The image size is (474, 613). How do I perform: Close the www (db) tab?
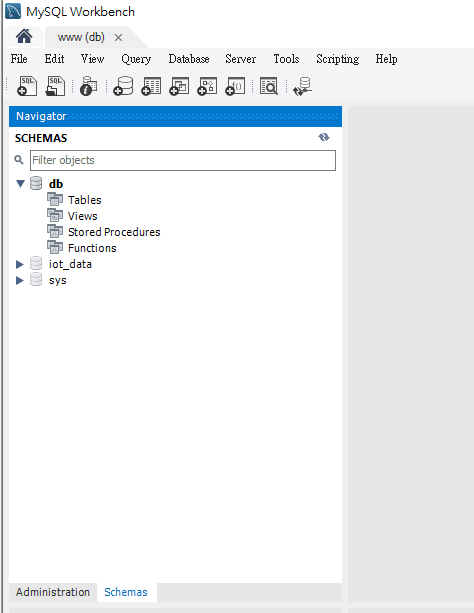(x=118, y=38)
